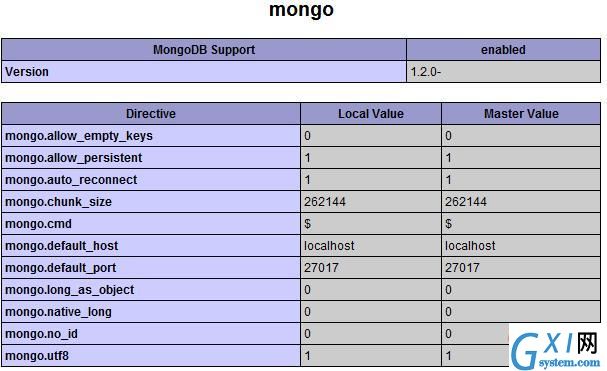
Task: Click the mongo.native_long directive name
Action: coord(58,312)
